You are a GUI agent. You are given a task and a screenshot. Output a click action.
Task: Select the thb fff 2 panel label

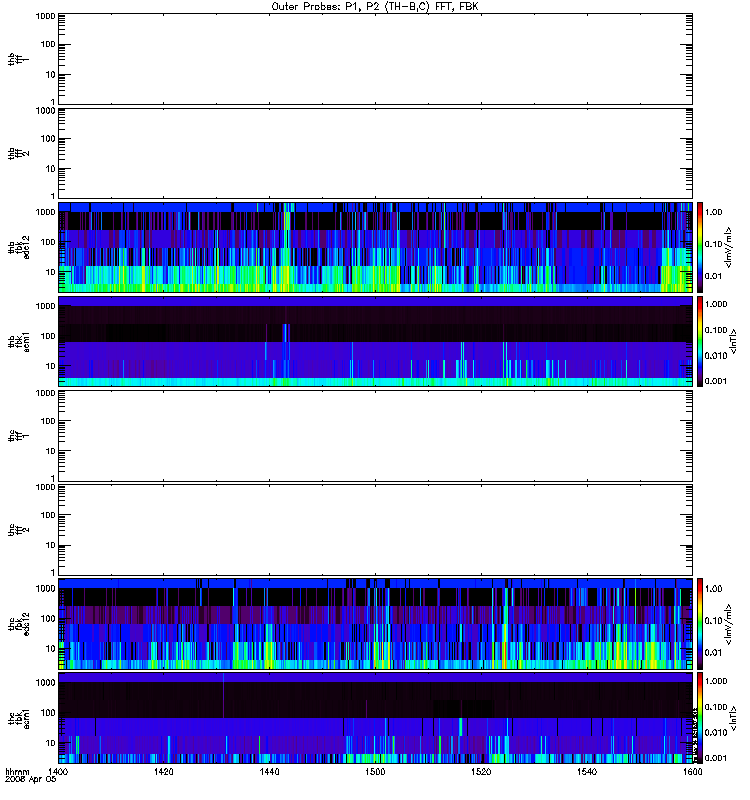[18, 154]
